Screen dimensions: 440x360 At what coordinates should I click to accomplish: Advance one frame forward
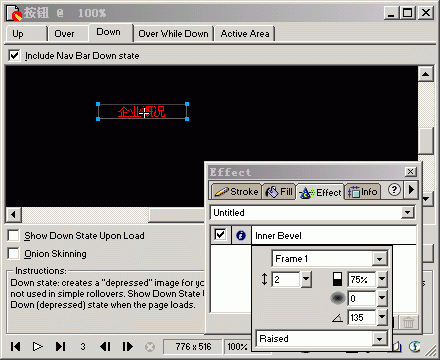click(x=128, y=347)
